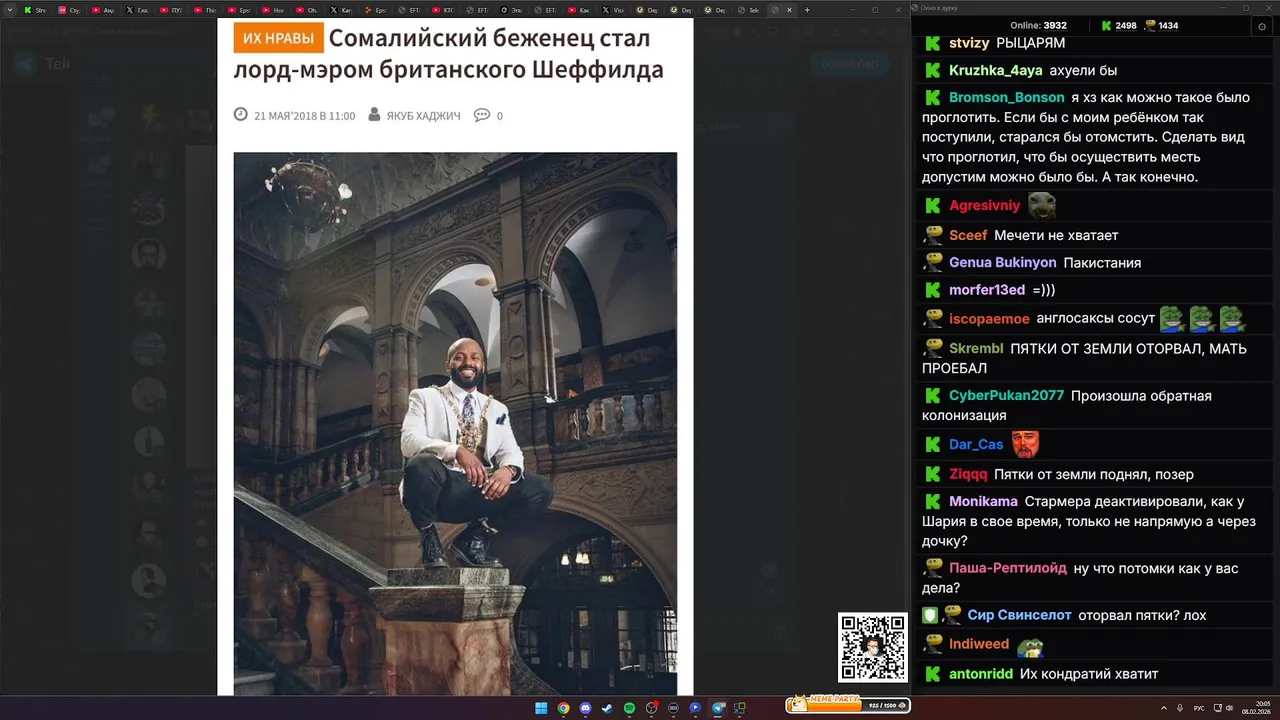Screen dimensions: 1280x720
Task: Click the QR code on the overlay
Action: point(873,647)
